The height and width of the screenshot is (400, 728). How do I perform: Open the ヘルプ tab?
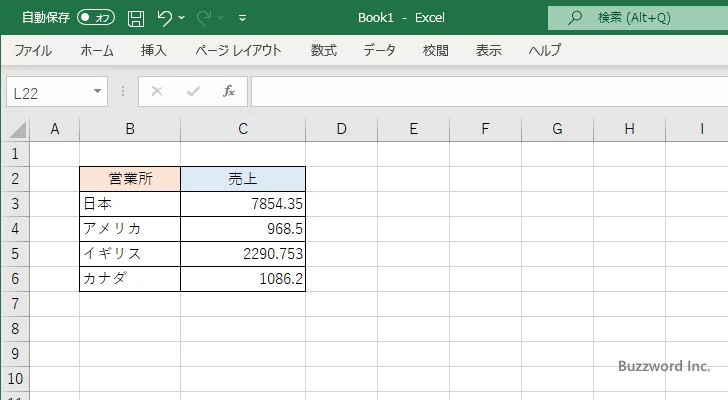click(x=545, y=50)
